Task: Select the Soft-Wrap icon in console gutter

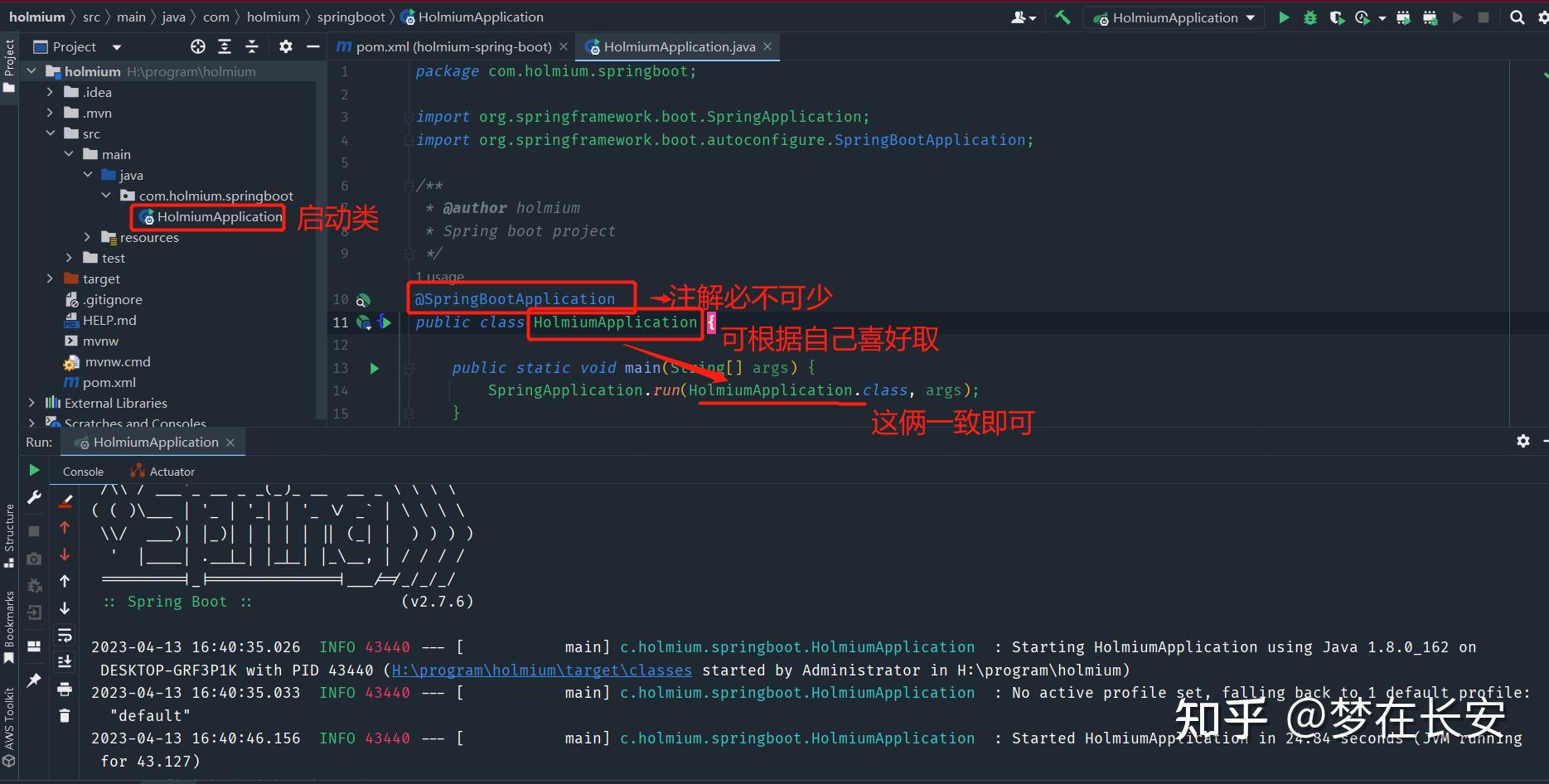Action: pos(65,636)
